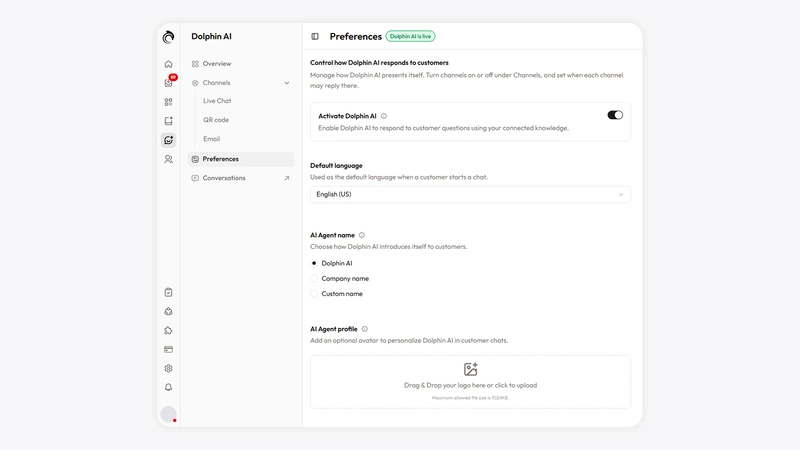Open the inbox icon with red badge
Image resolution: width=800 pixels, height=450 pixels.
pos(169,82)
